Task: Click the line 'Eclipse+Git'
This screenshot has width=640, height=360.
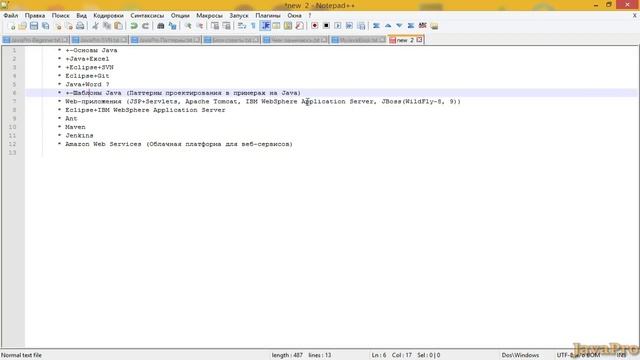Action: [x=87, y=76]
